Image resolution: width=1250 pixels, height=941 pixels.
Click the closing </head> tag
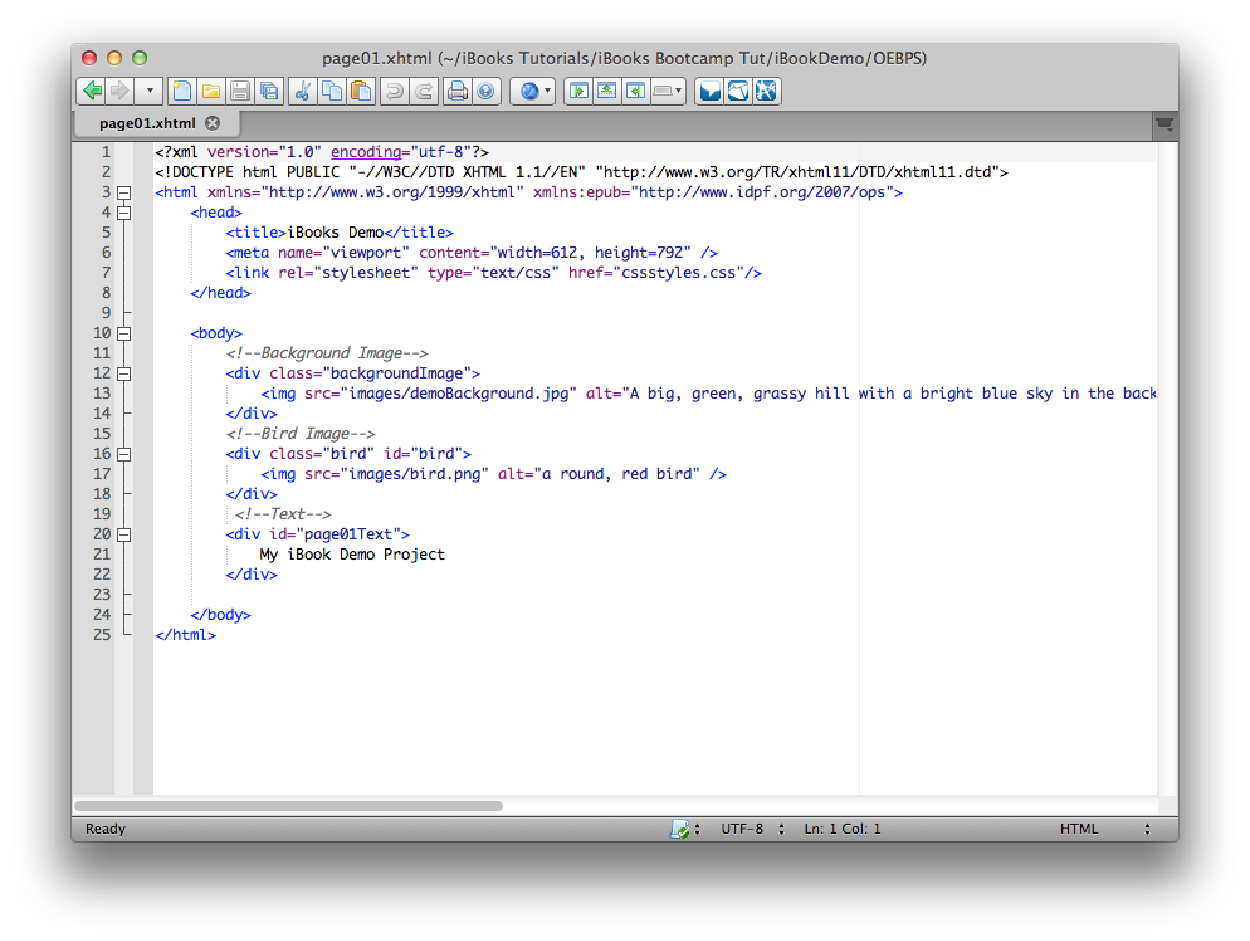(x=221, y=293)
